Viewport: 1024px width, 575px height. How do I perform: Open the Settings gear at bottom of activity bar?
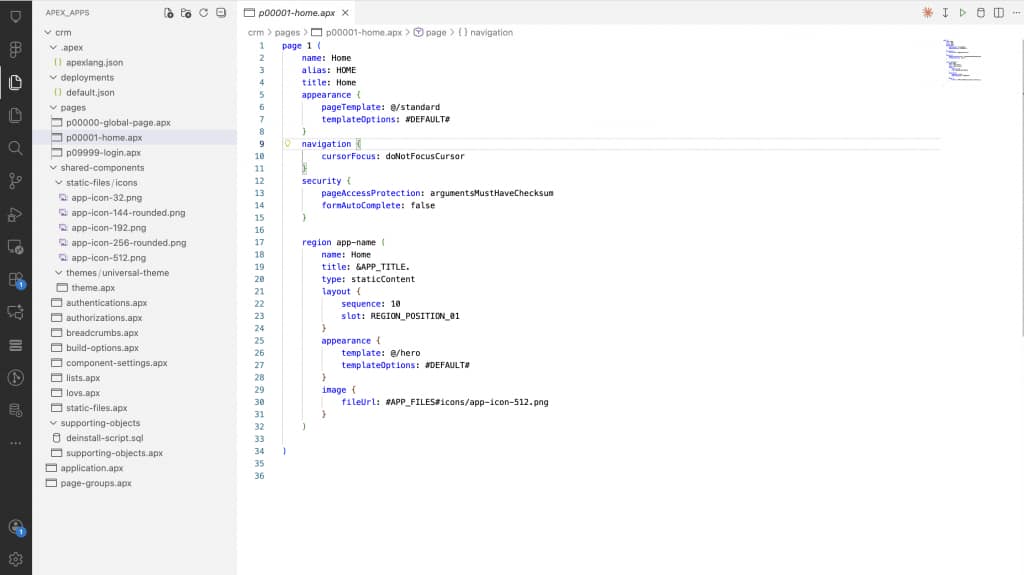[15, 559]
